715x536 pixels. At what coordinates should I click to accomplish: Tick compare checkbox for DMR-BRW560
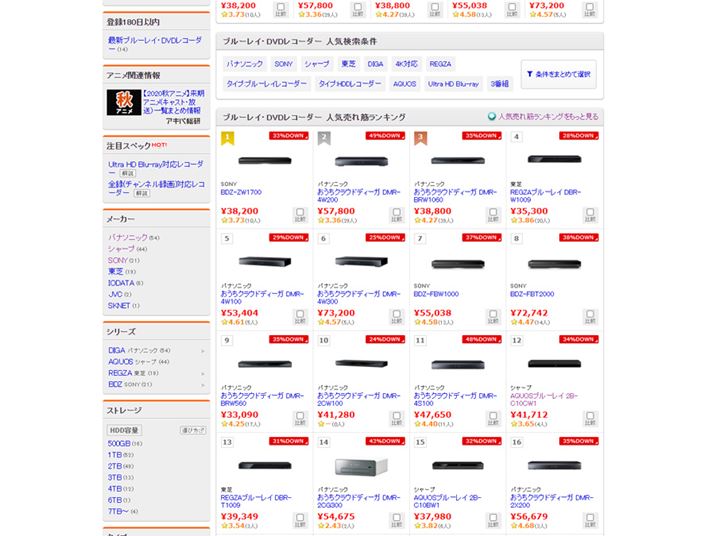(x=300, y=418)
